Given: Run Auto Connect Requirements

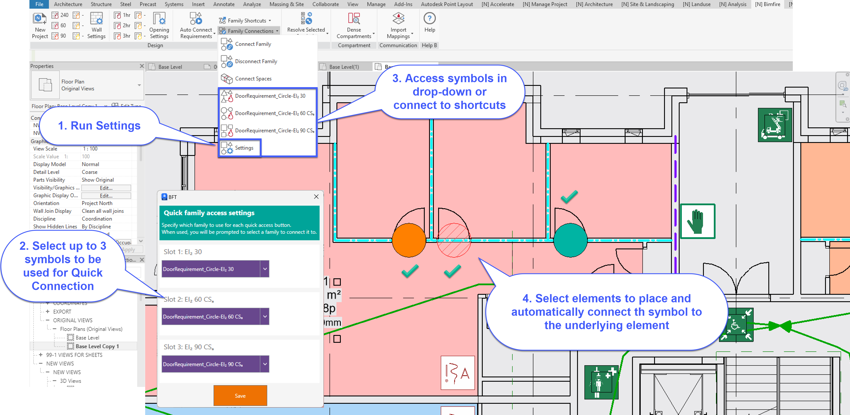Looking at the screenshot, I should coord(196,25).
